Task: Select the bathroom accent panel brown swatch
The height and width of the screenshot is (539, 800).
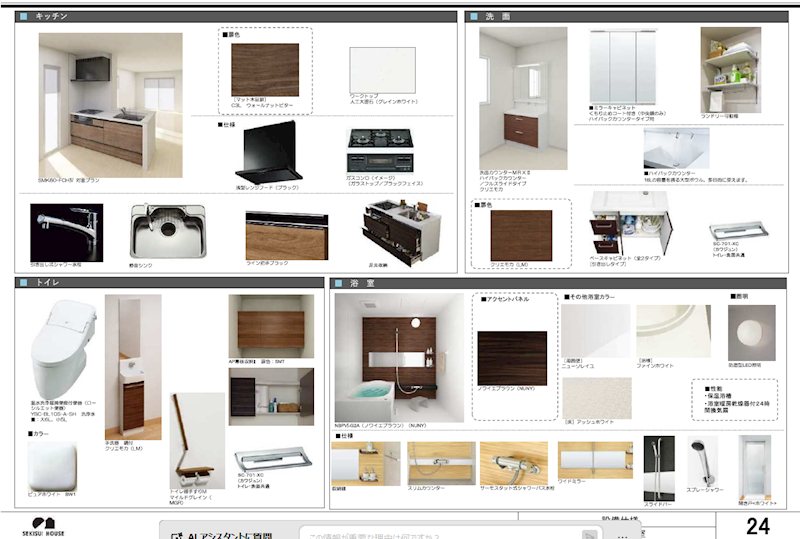Action: tap(512, 358)
